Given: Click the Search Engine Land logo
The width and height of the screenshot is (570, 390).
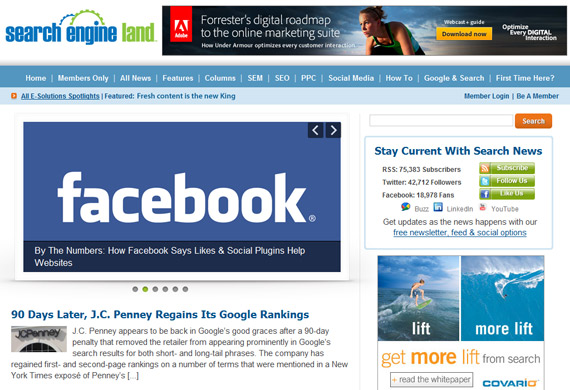Looking at the screenshot, I should tap(81, 28).
